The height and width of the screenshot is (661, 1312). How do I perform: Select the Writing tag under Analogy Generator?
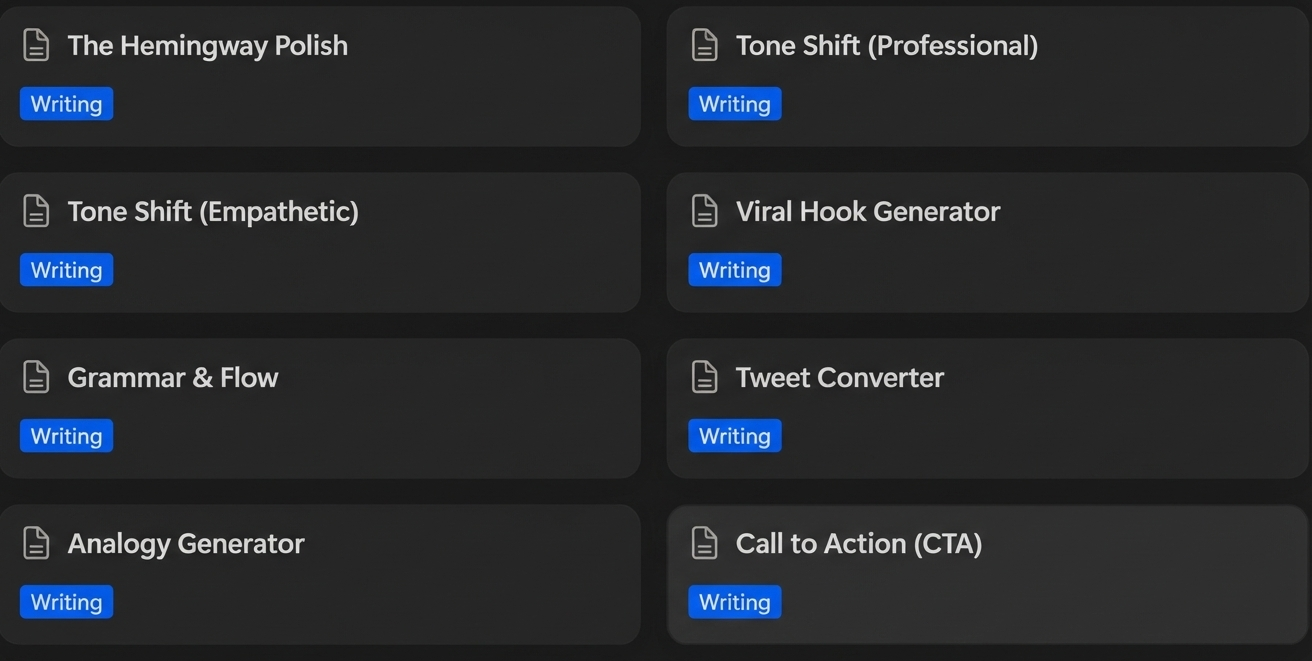pos(66,601)
